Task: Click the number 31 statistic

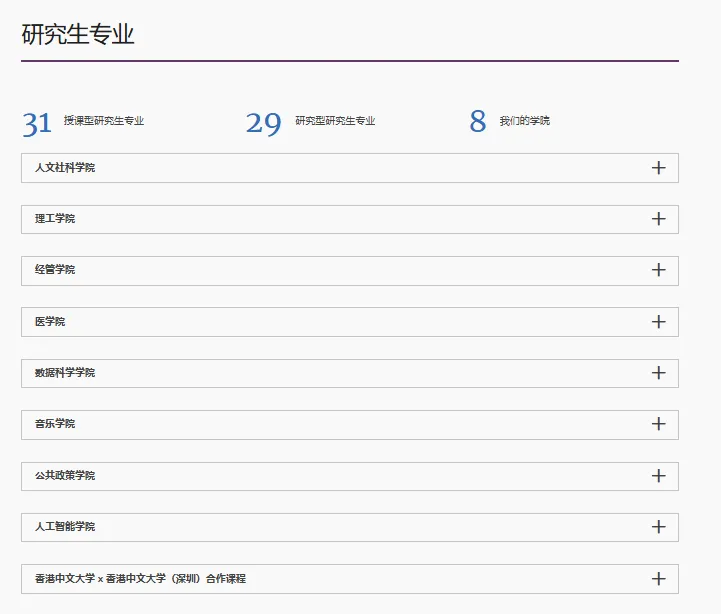Action: [37, 124]
